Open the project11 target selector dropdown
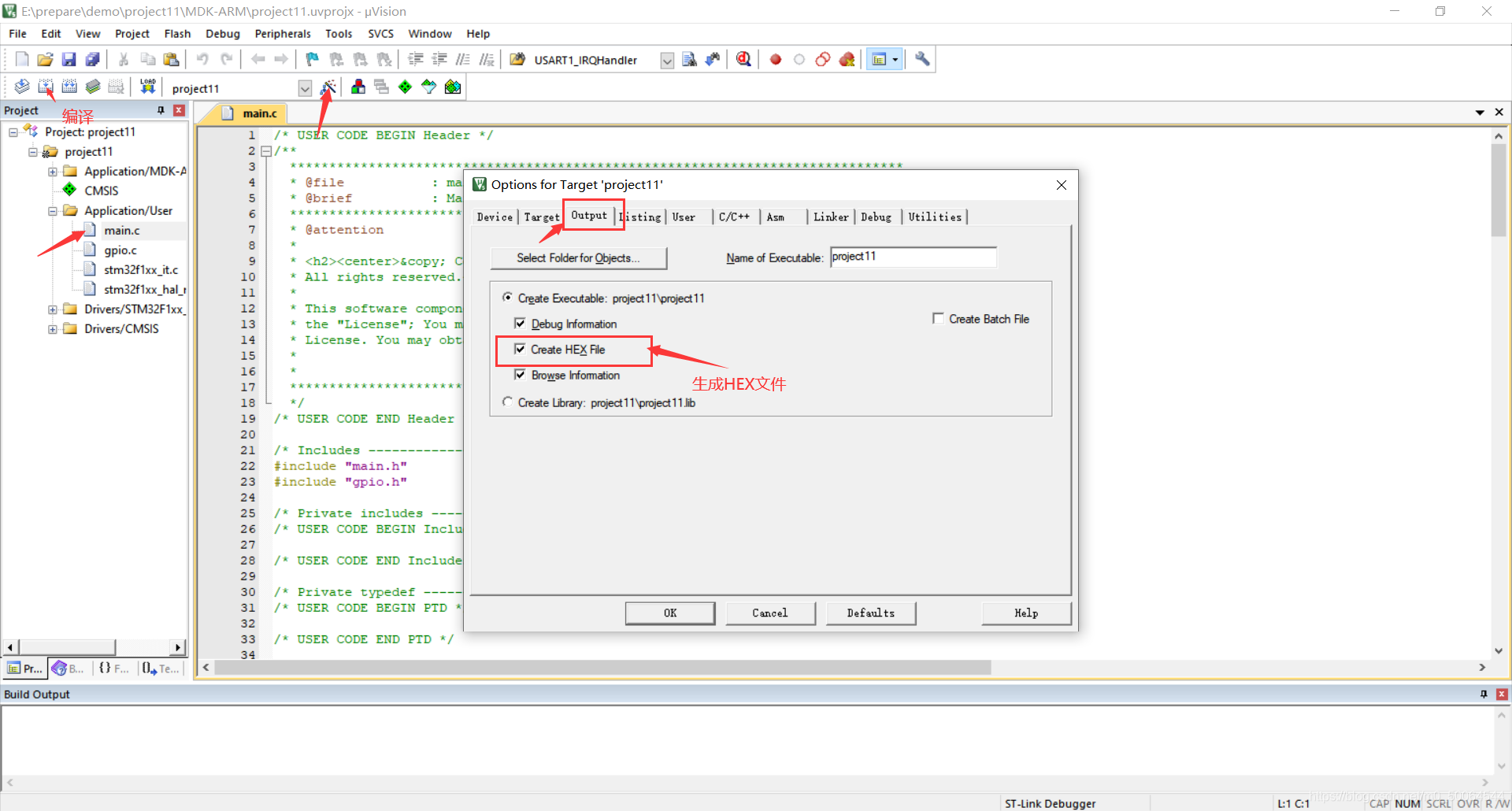The image size is (1512, 811). click(x=305, y=88)
